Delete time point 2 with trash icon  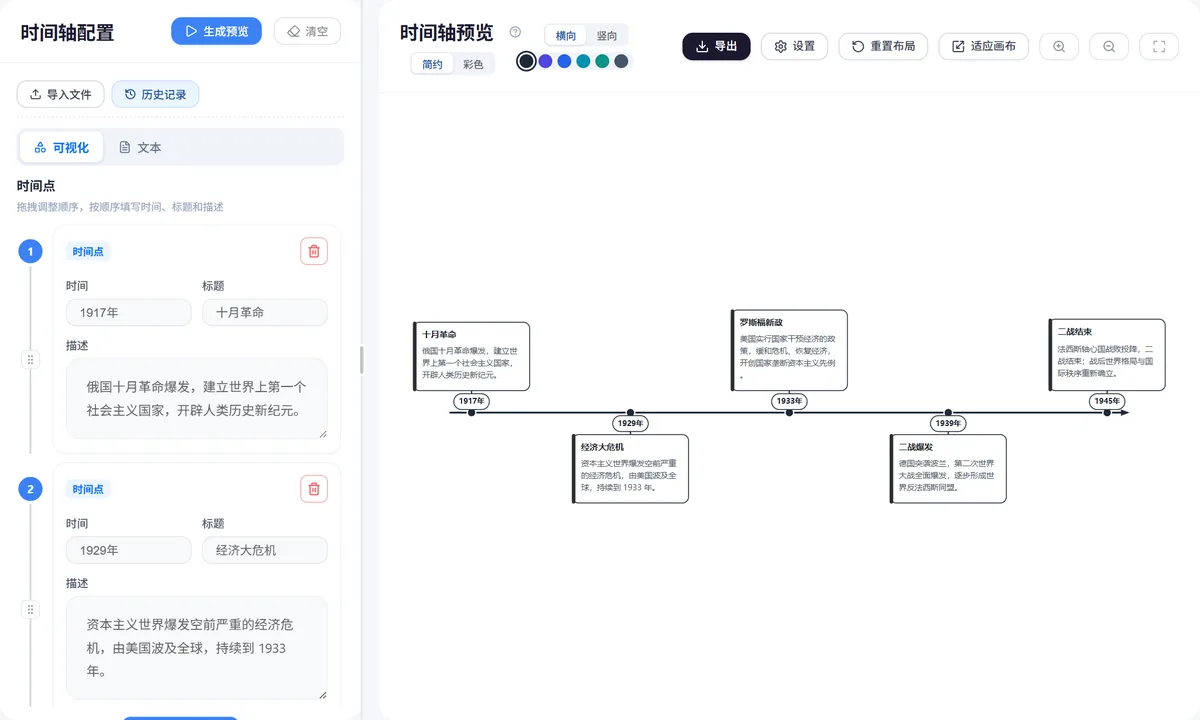point(314,489)
